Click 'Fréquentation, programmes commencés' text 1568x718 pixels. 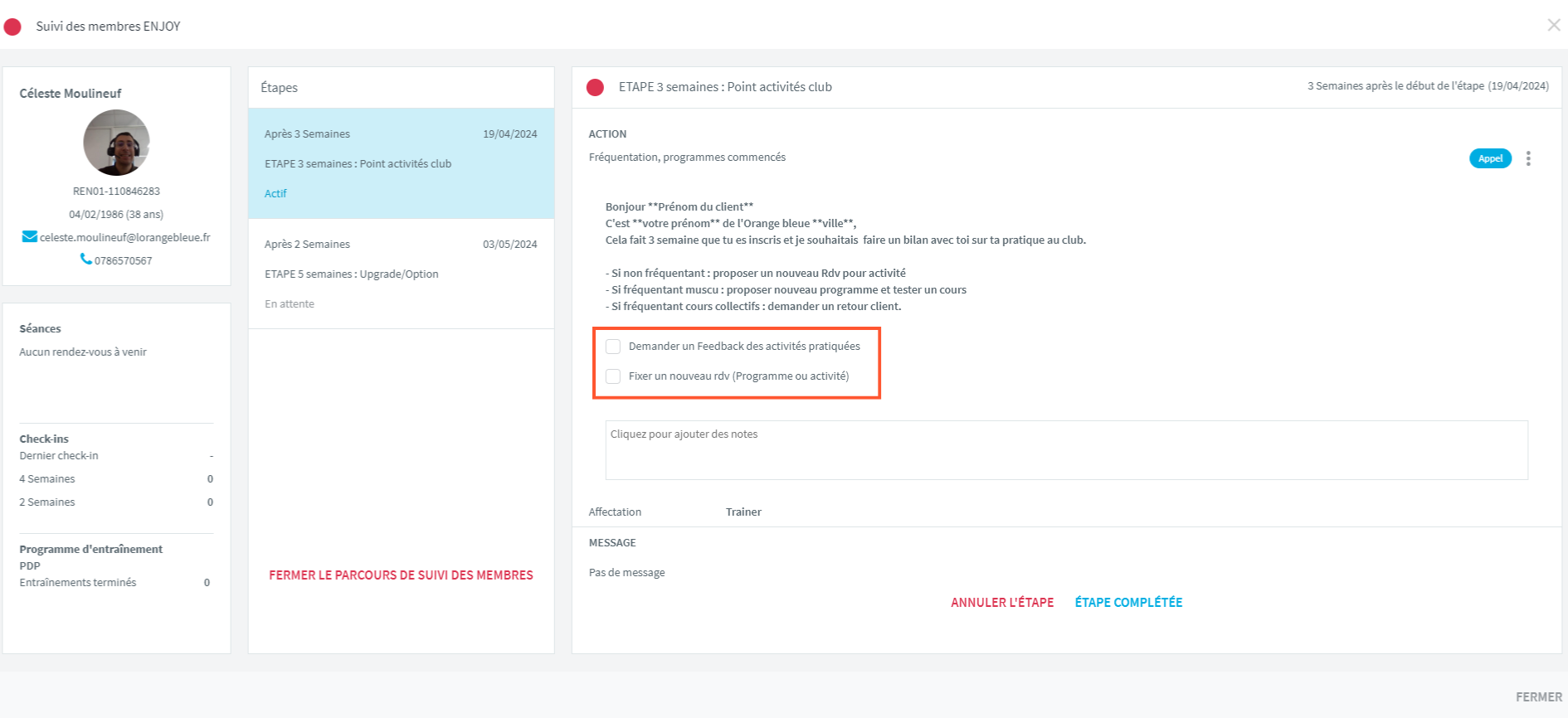pyautogui.click(x=687, y=157)
